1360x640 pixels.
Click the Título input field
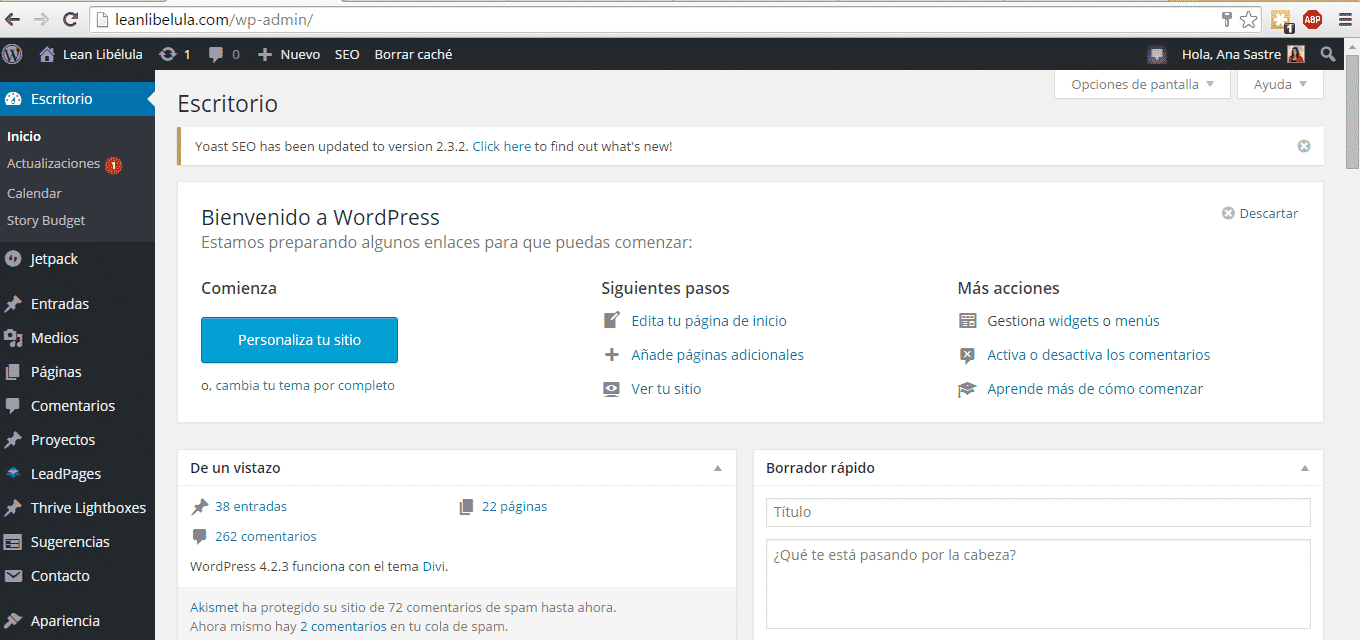[1037, 512]
